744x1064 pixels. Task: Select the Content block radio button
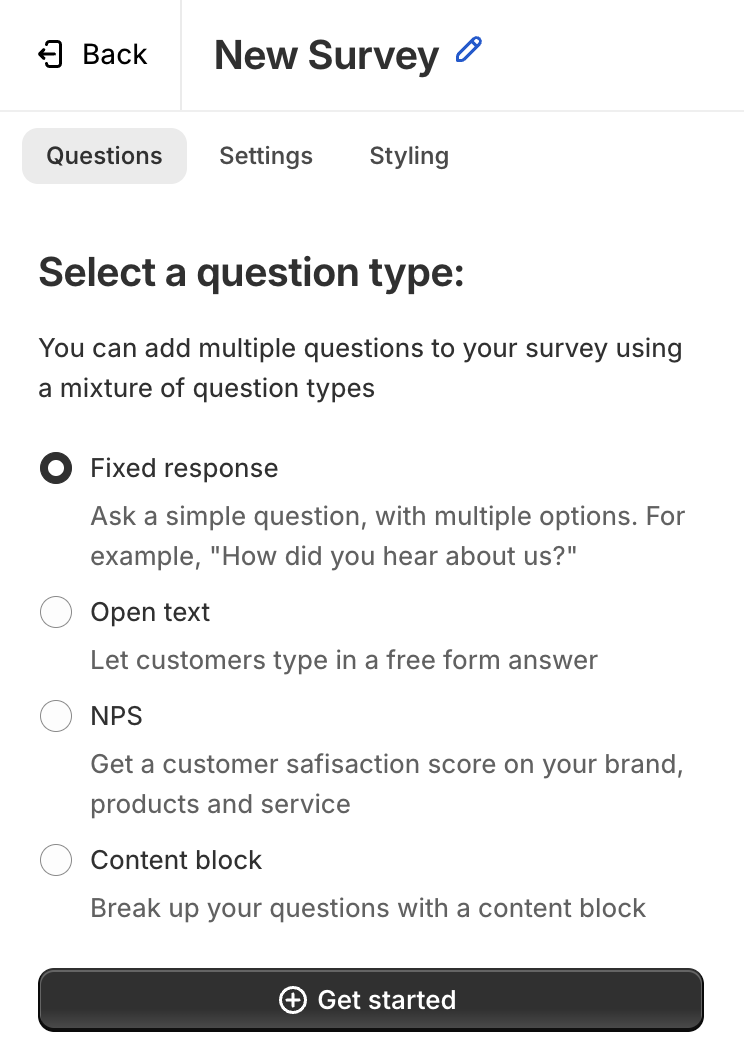(x=56, y=860)
